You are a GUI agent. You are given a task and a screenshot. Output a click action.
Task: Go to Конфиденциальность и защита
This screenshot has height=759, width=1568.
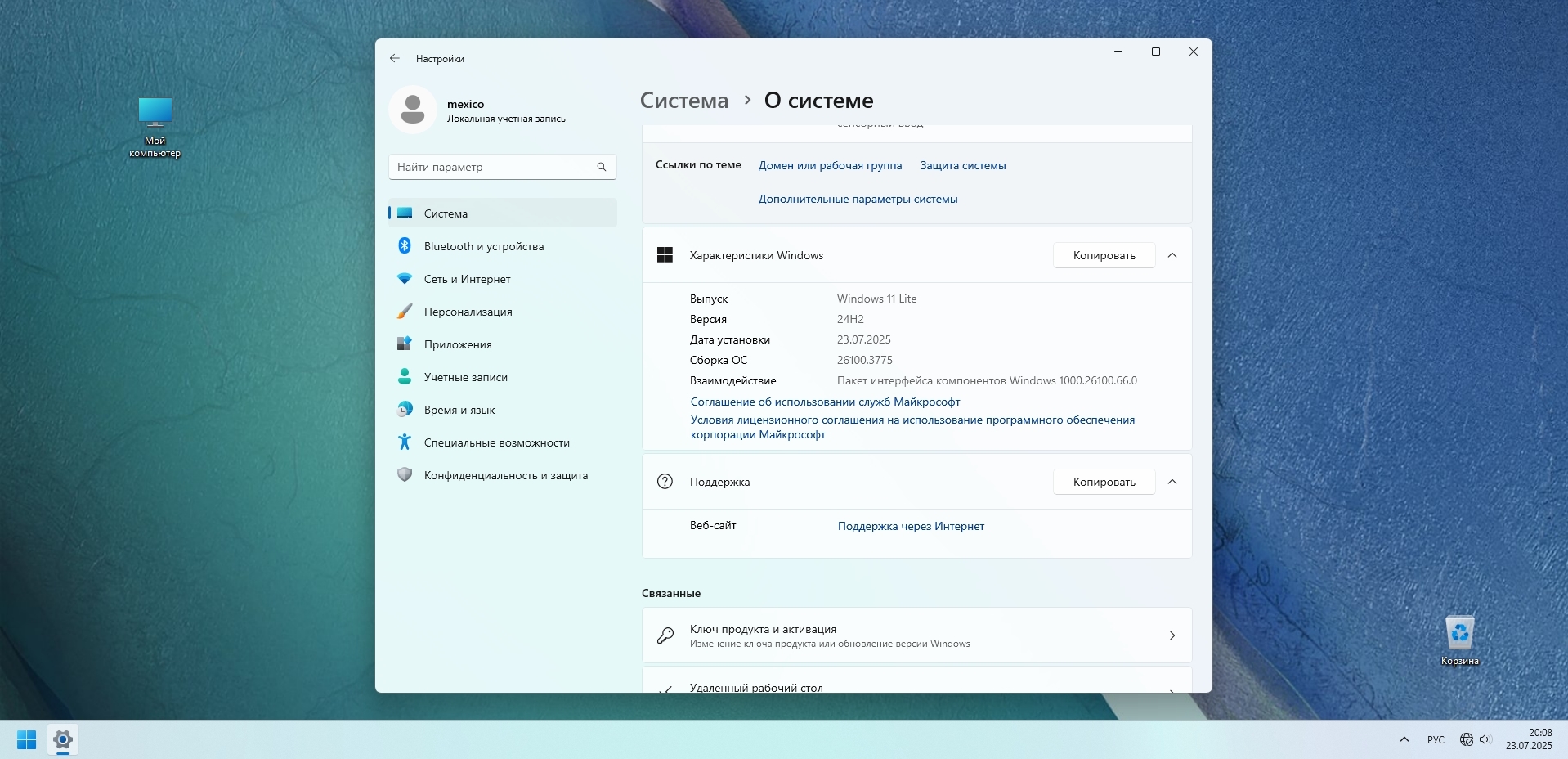pyautogui.click(x=503, y=475)
